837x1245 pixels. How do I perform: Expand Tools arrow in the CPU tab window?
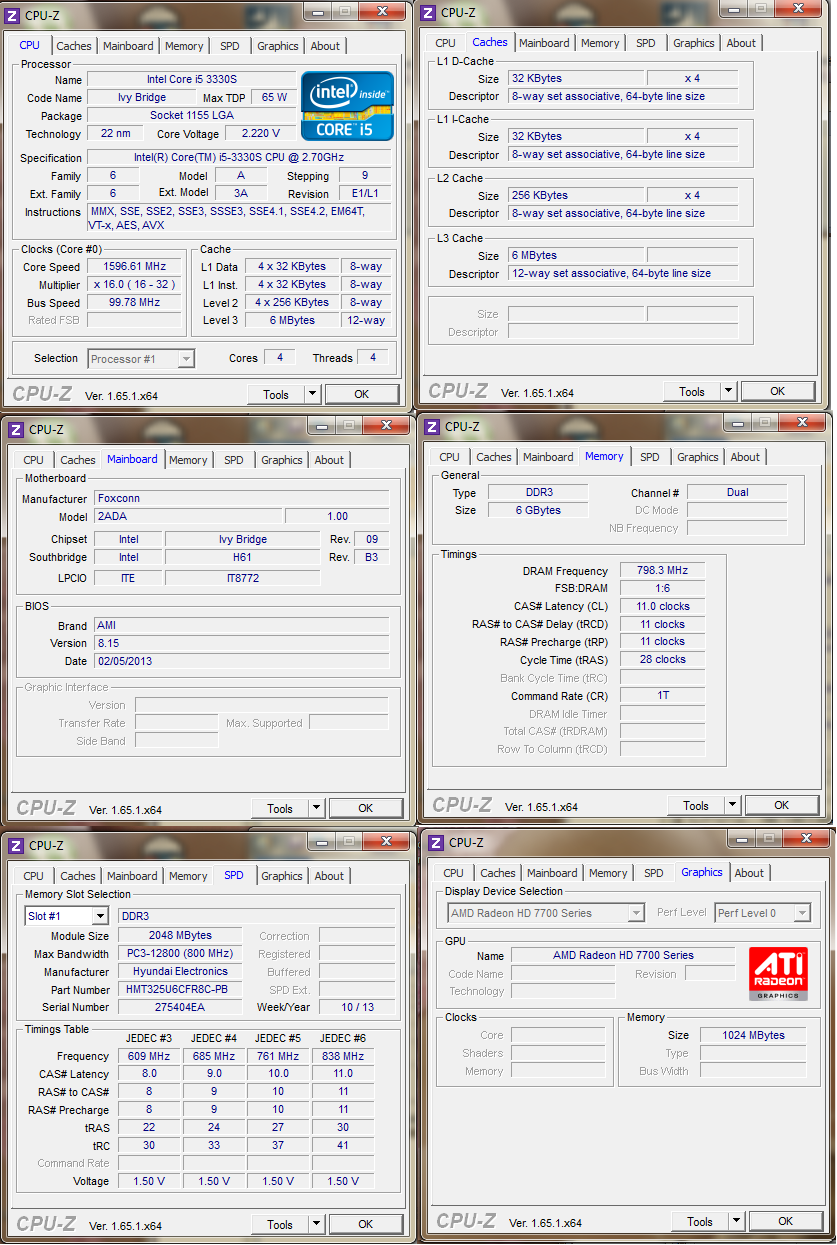coord(312,395)
